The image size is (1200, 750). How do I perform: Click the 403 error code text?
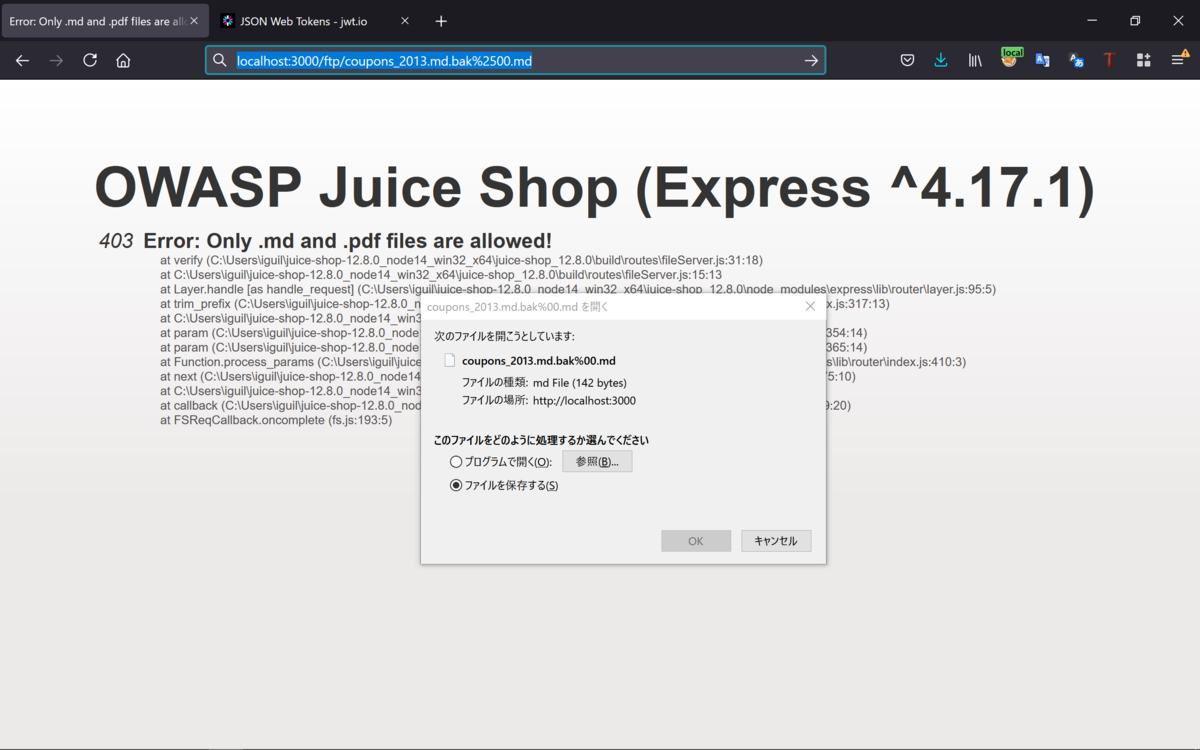(x=116, y=241)
